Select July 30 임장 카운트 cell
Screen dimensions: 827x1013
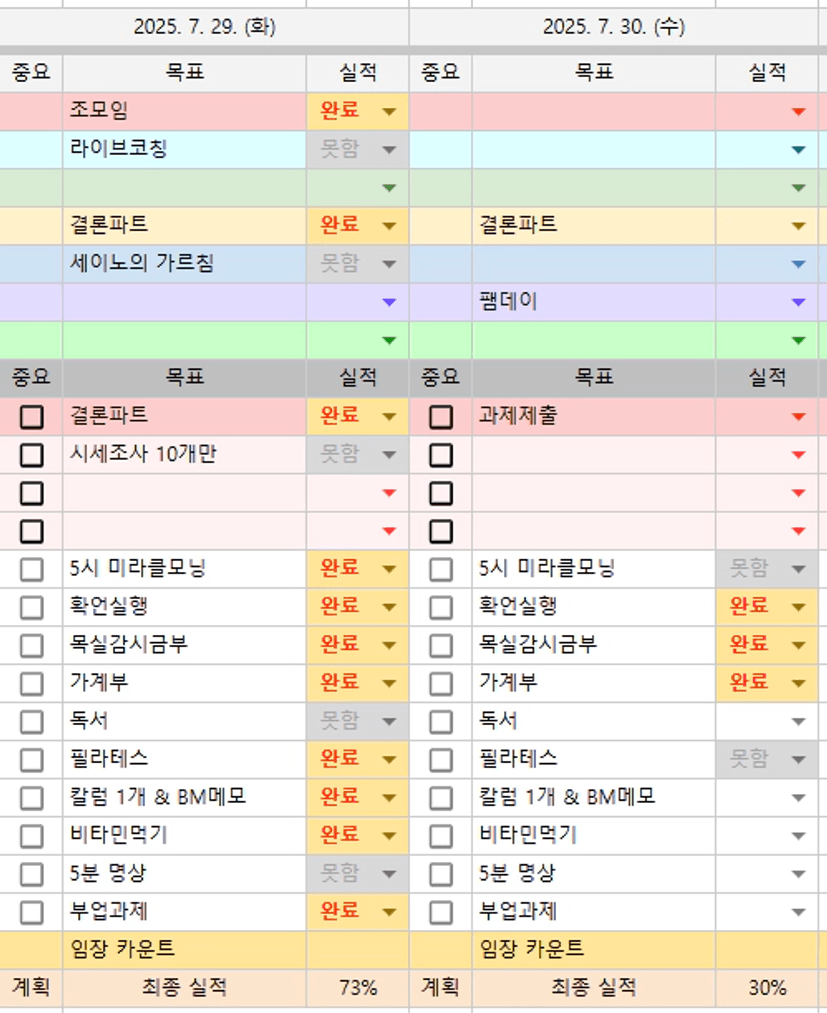point(594,949)
